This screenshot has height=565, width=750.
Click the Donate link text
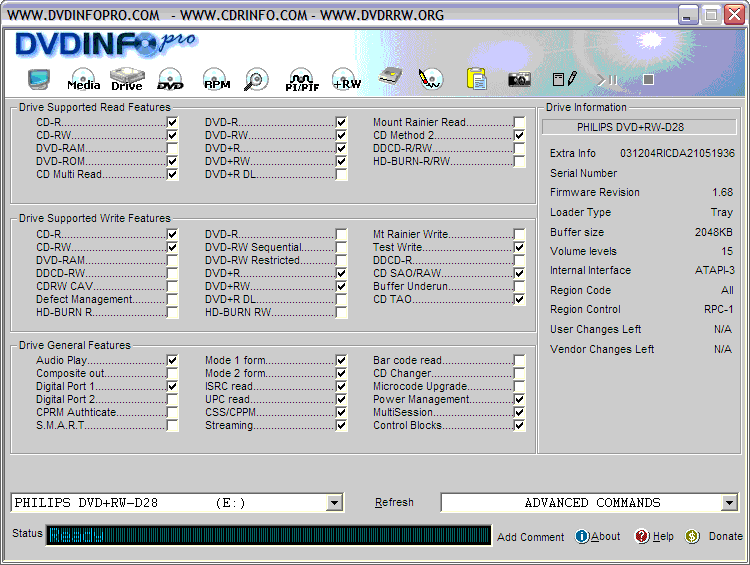726,536
